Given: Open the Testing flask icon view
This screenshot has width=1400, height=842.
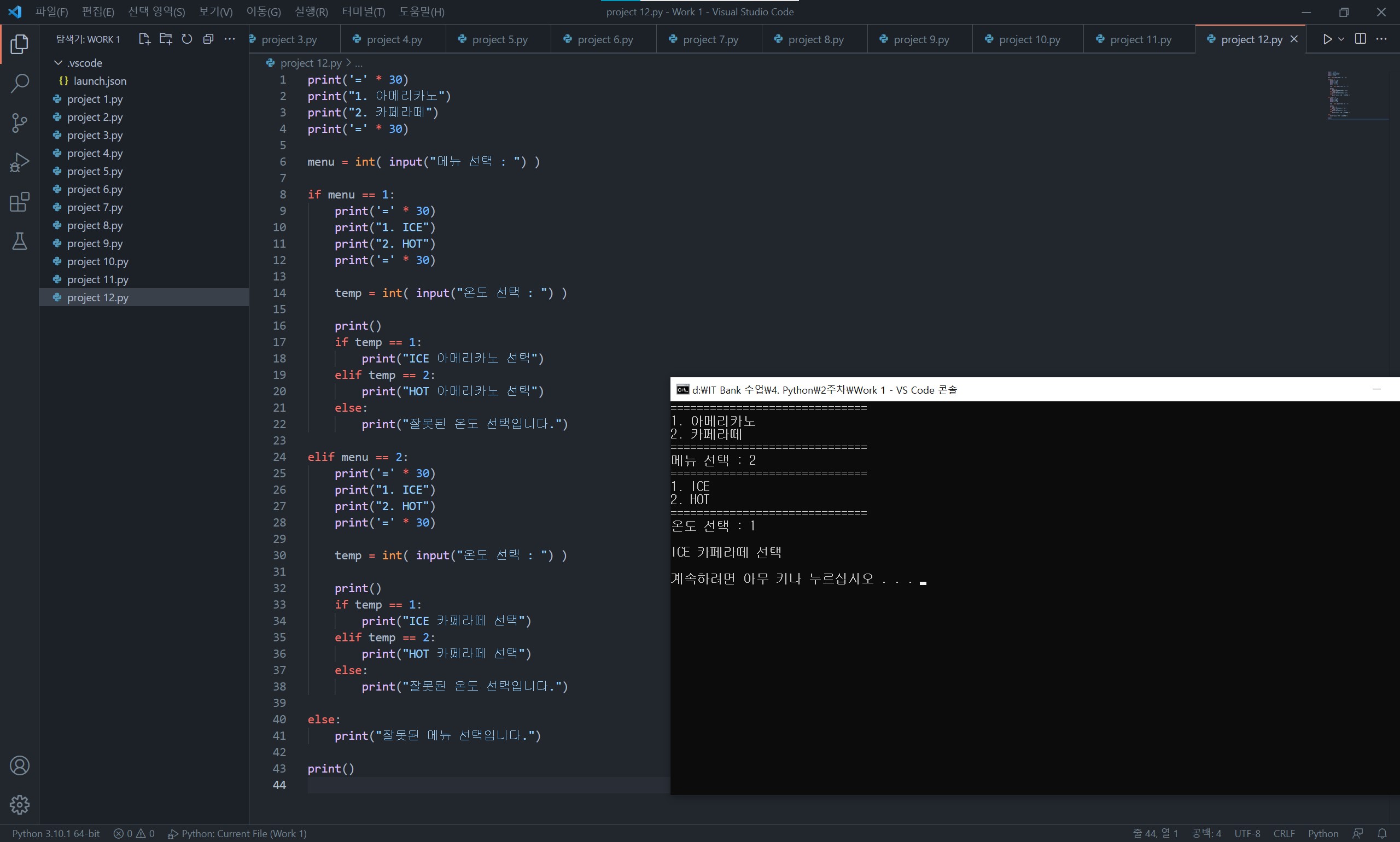Looking at the screenshot, I should 19,242.
